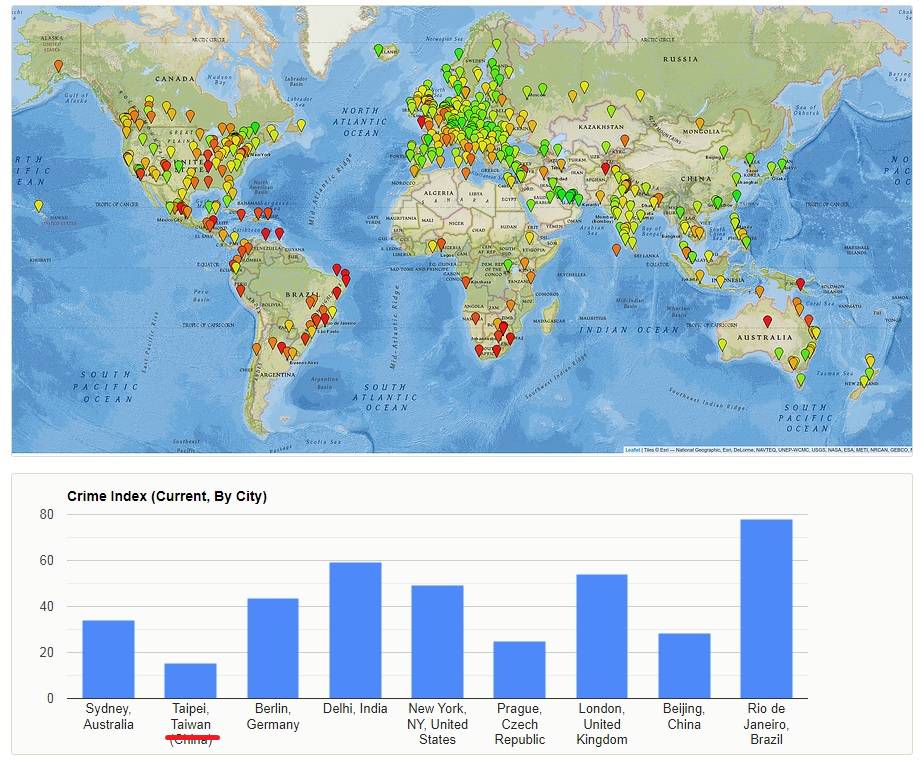
Task: Select the yellow marker on Hawaii
Action: [x=39, y=205]
